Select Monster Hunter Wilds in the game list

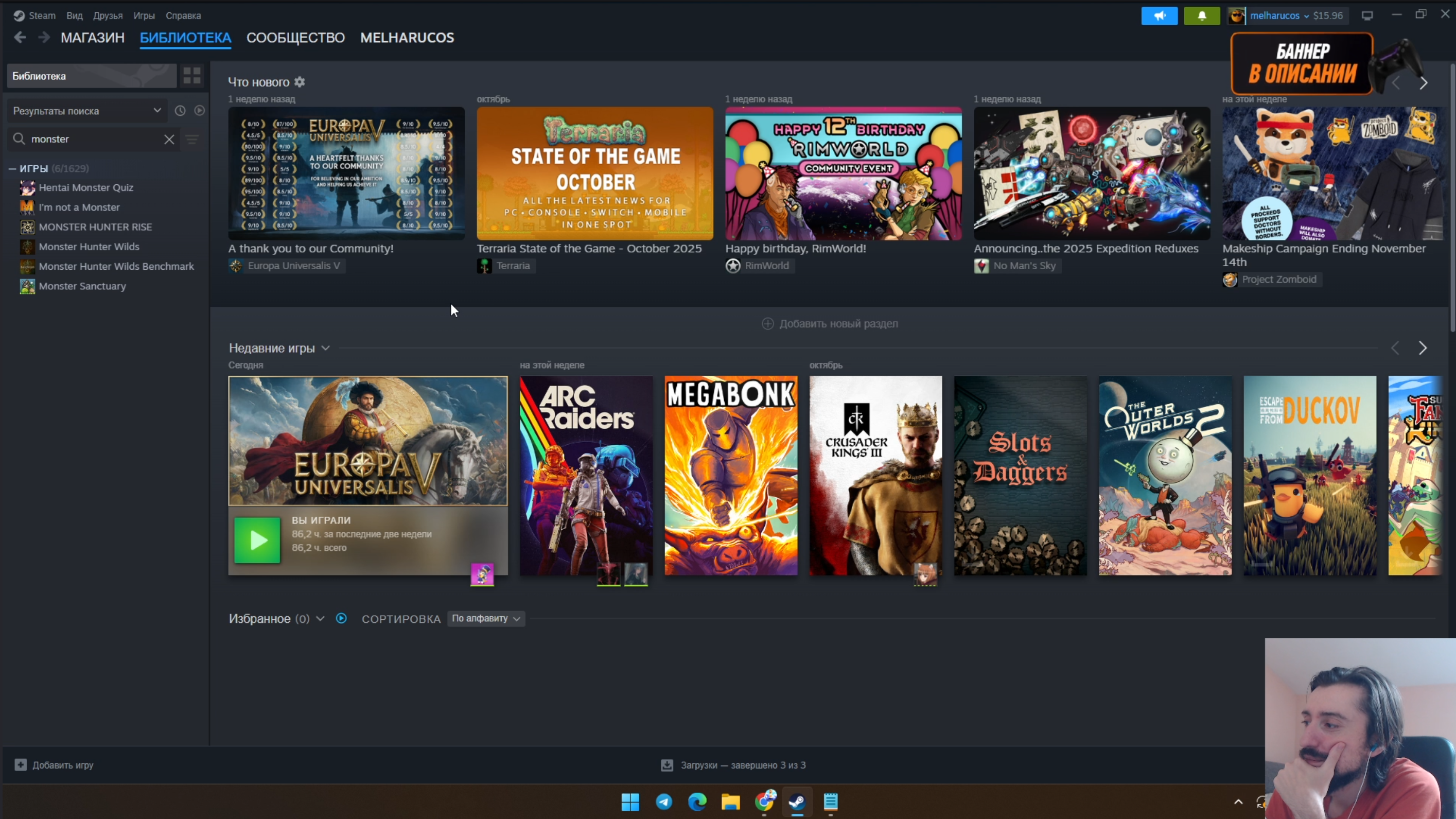[x=89, y=247]
